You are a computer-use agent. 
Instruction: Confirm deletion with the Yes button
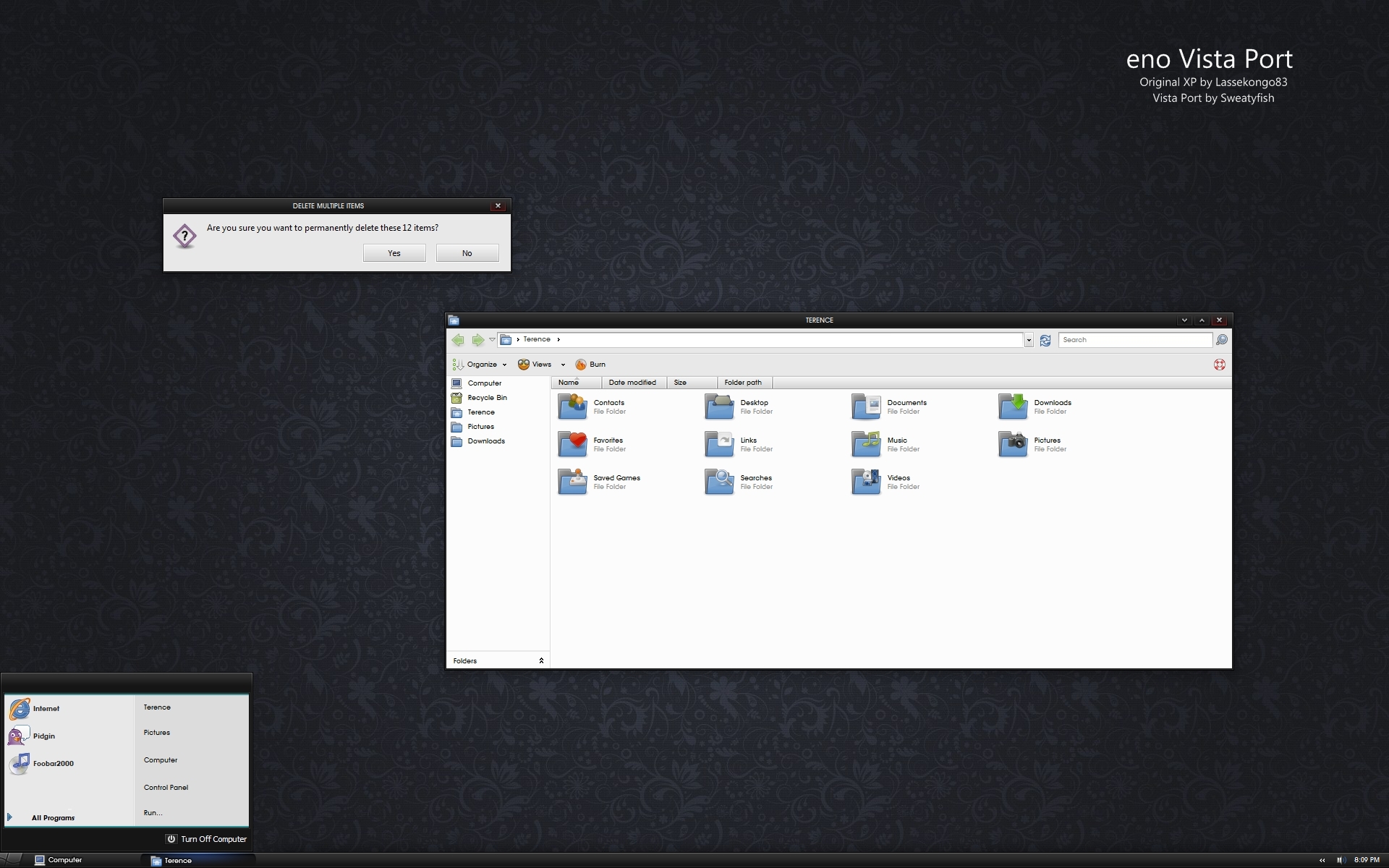(x=394, y=253)
